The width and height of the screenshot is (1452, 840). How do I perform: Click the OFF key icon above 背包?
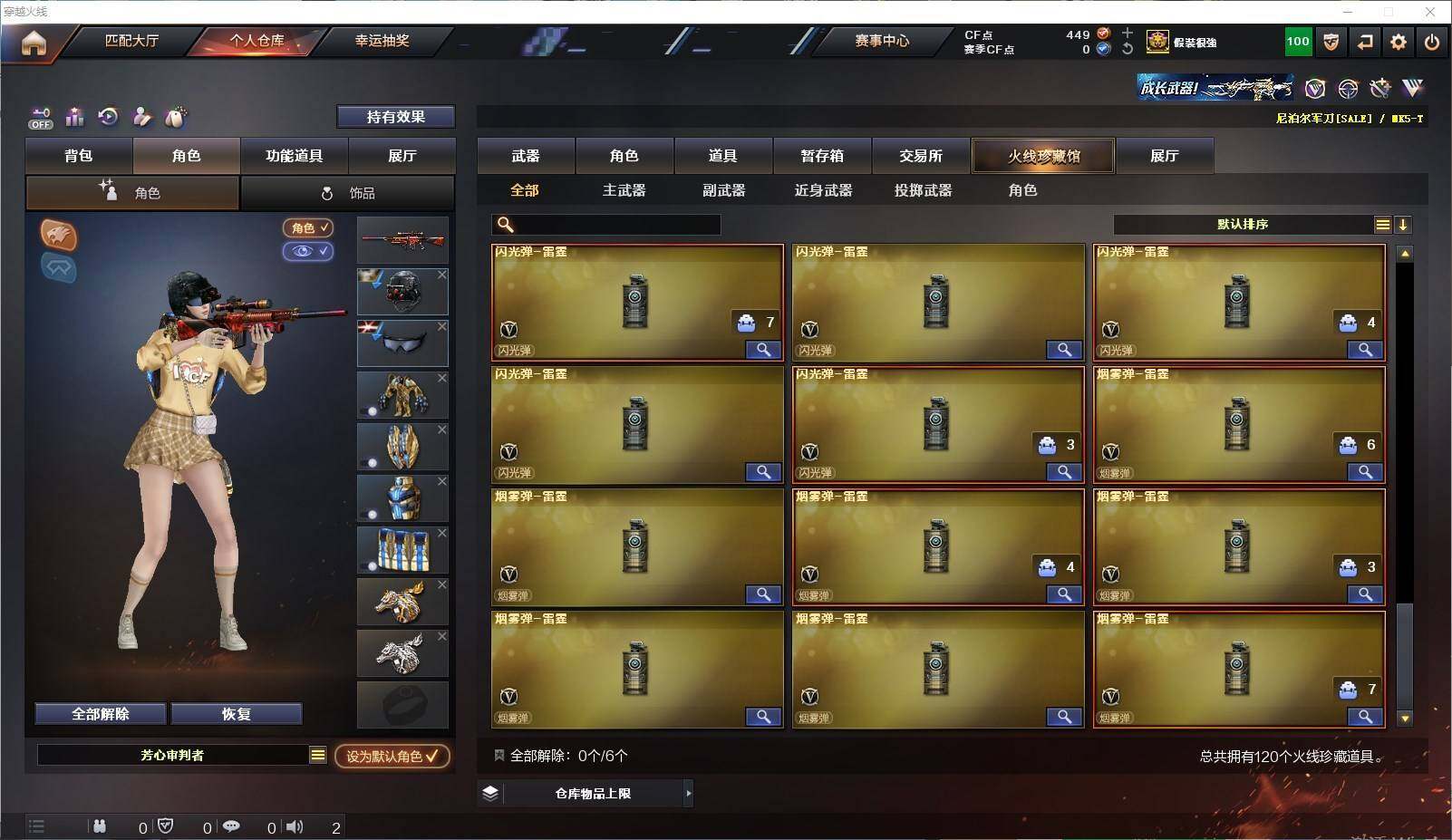tap(40, 117)
